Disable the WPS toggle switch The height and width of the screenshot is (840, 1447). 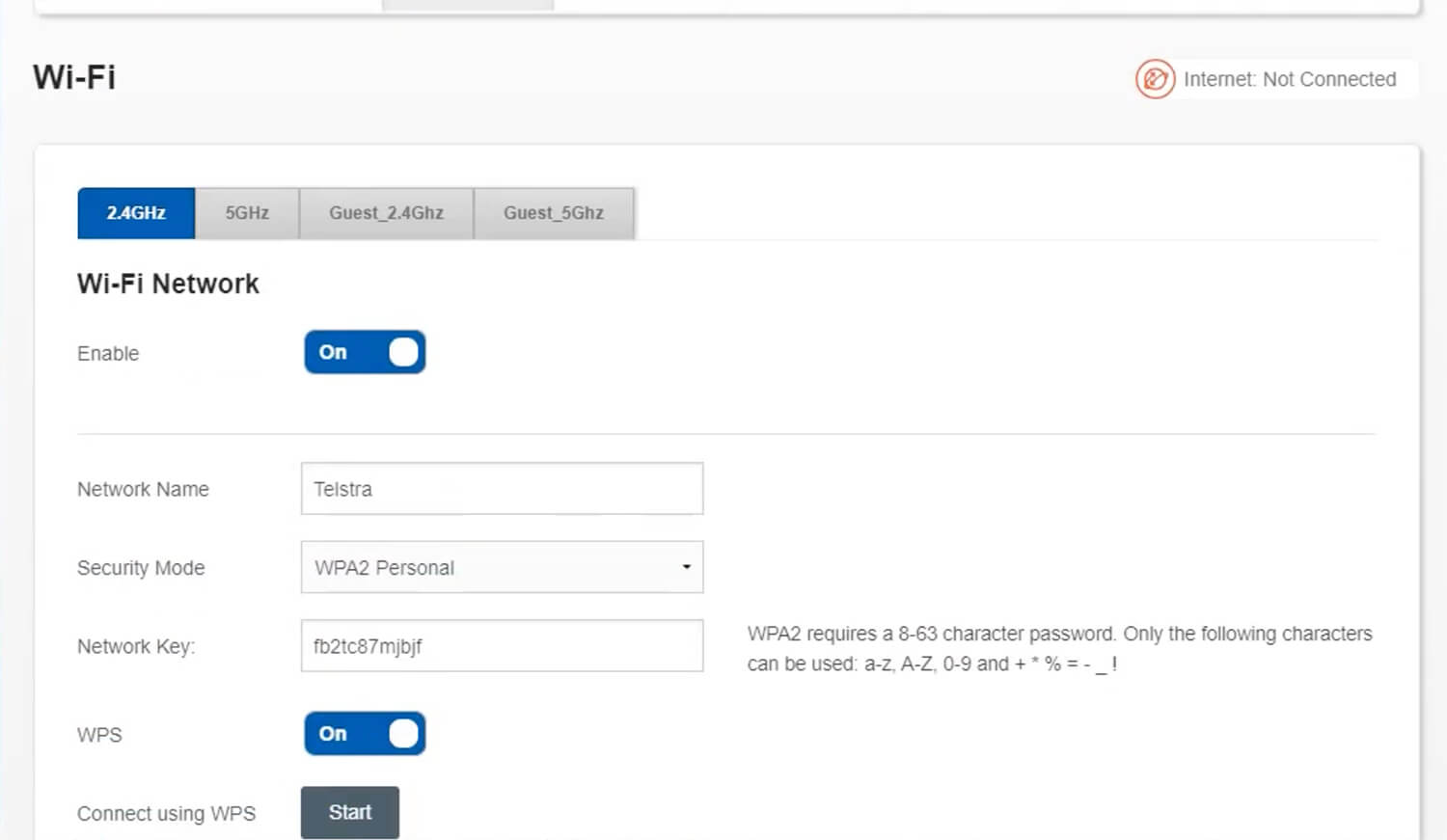365,734
